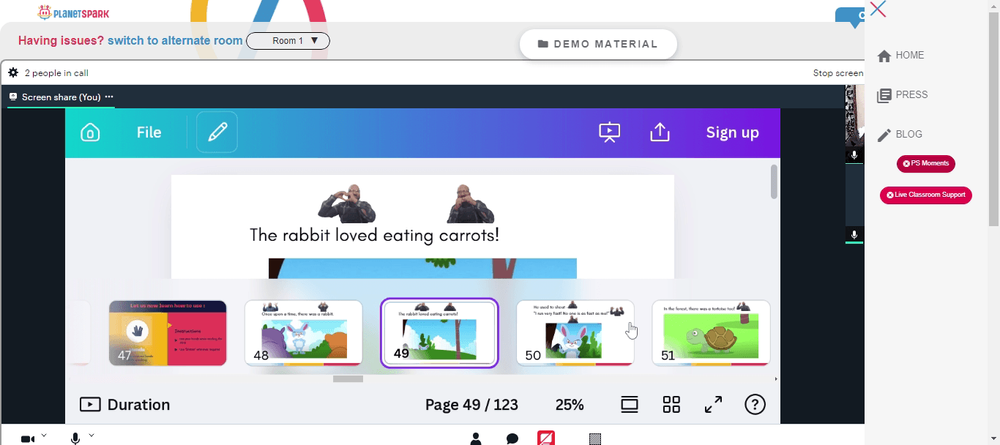Open the people participants icon
Screen dimensions: 1000x445
(x=476, y=439)
